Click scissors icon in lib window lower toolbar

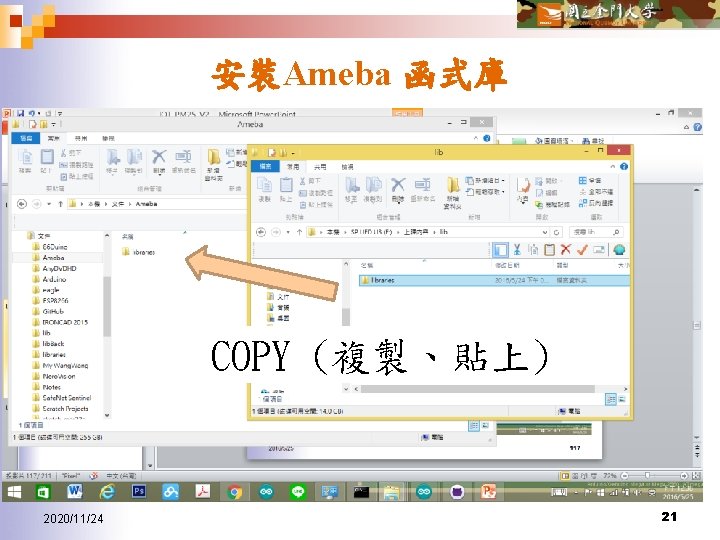click(517, 249)
